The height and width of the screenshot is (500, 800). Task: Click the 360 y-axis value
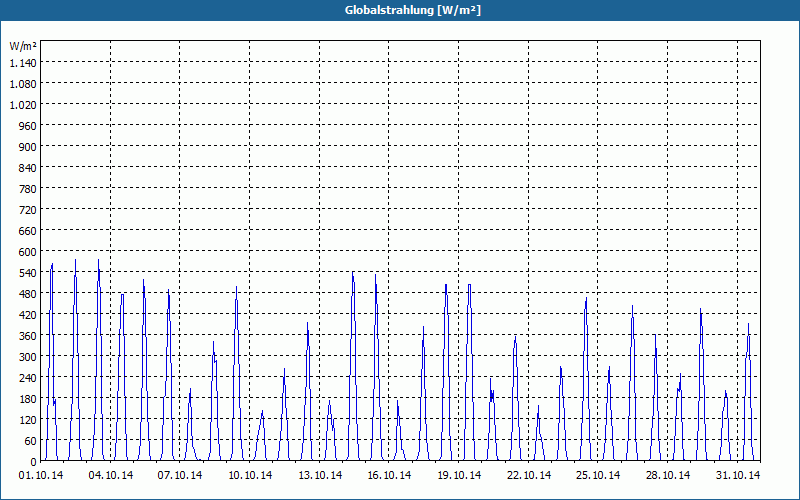pyautogui.click(x=28, y=336)
